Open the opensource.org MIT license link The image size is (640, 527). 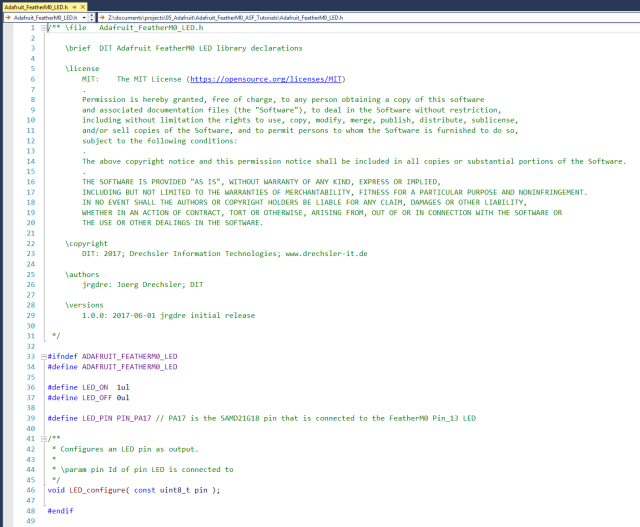pyautogui.click(x=266, y=79)
